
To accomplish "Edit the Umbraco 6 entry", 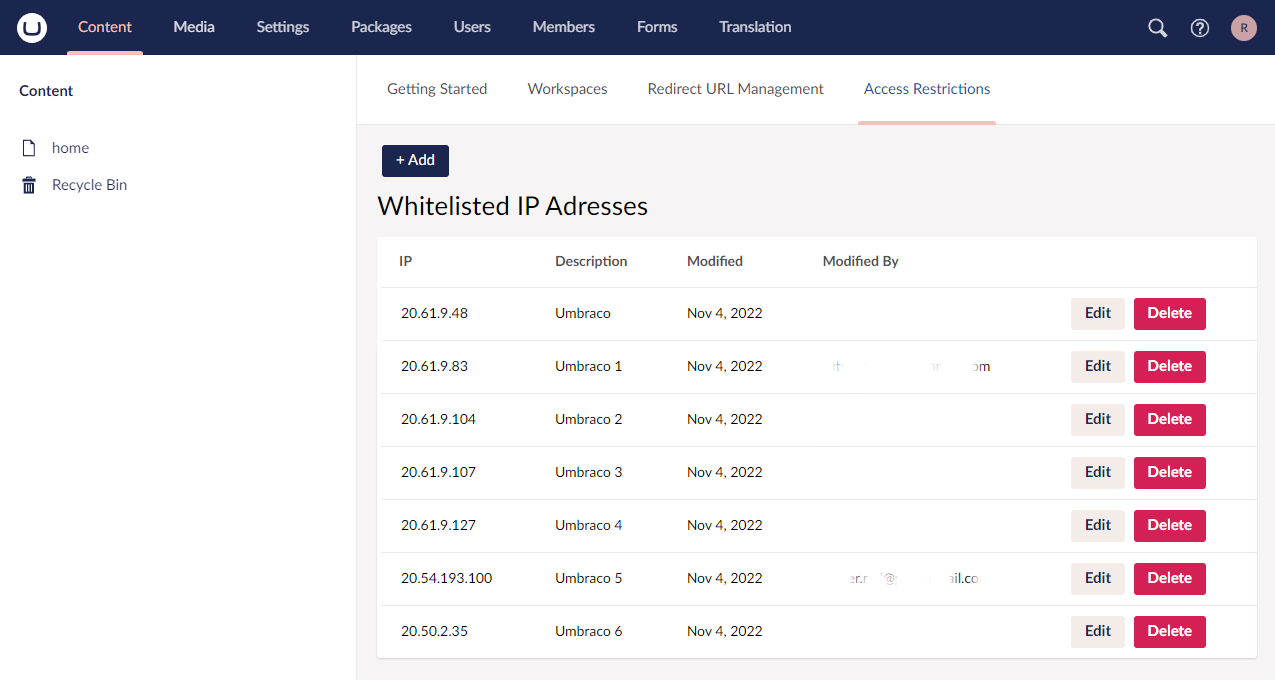I will point(1098,631).
